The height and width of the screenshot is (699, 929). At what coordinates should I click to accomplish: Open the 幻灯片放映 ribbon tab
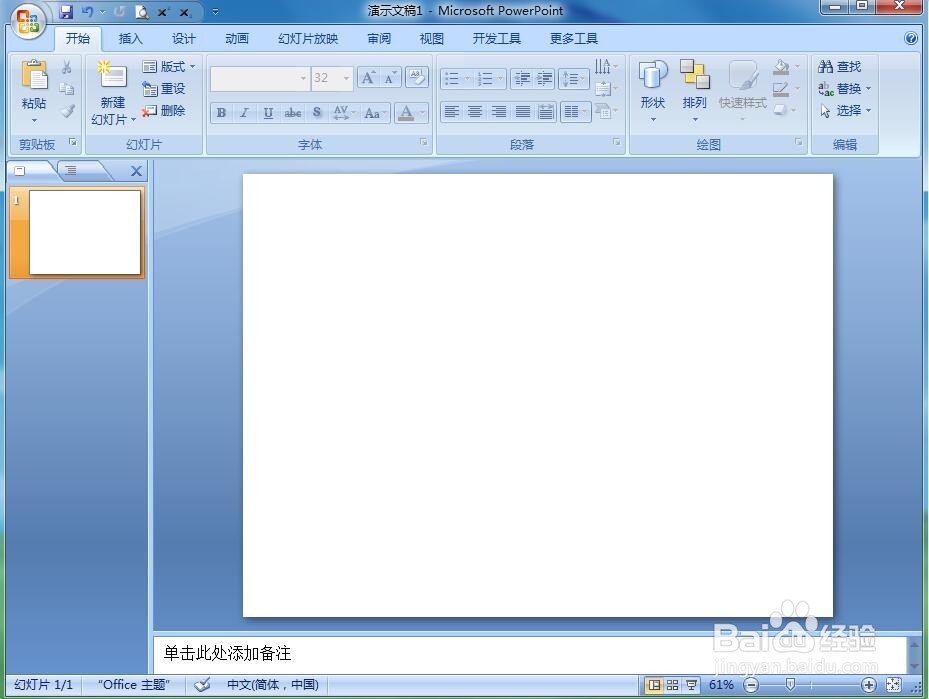[308, 39]
